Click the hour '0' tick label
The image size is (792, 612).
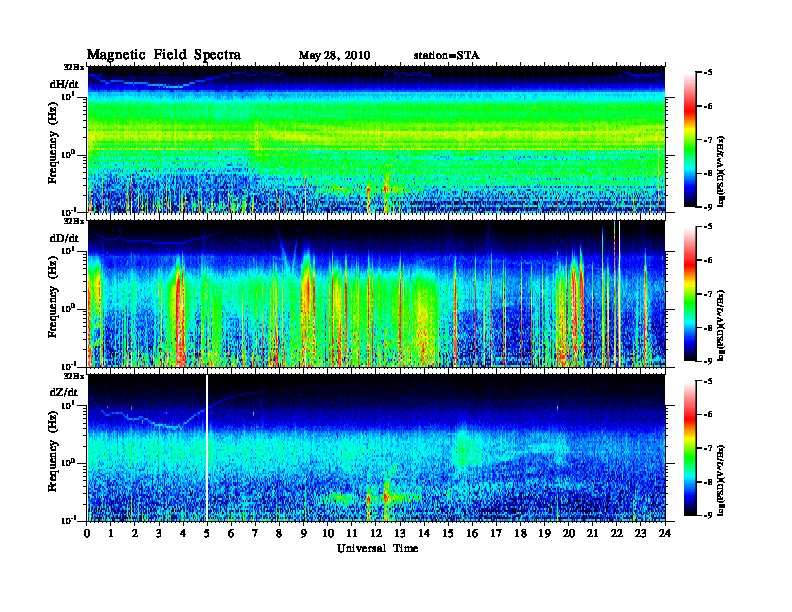87,534
